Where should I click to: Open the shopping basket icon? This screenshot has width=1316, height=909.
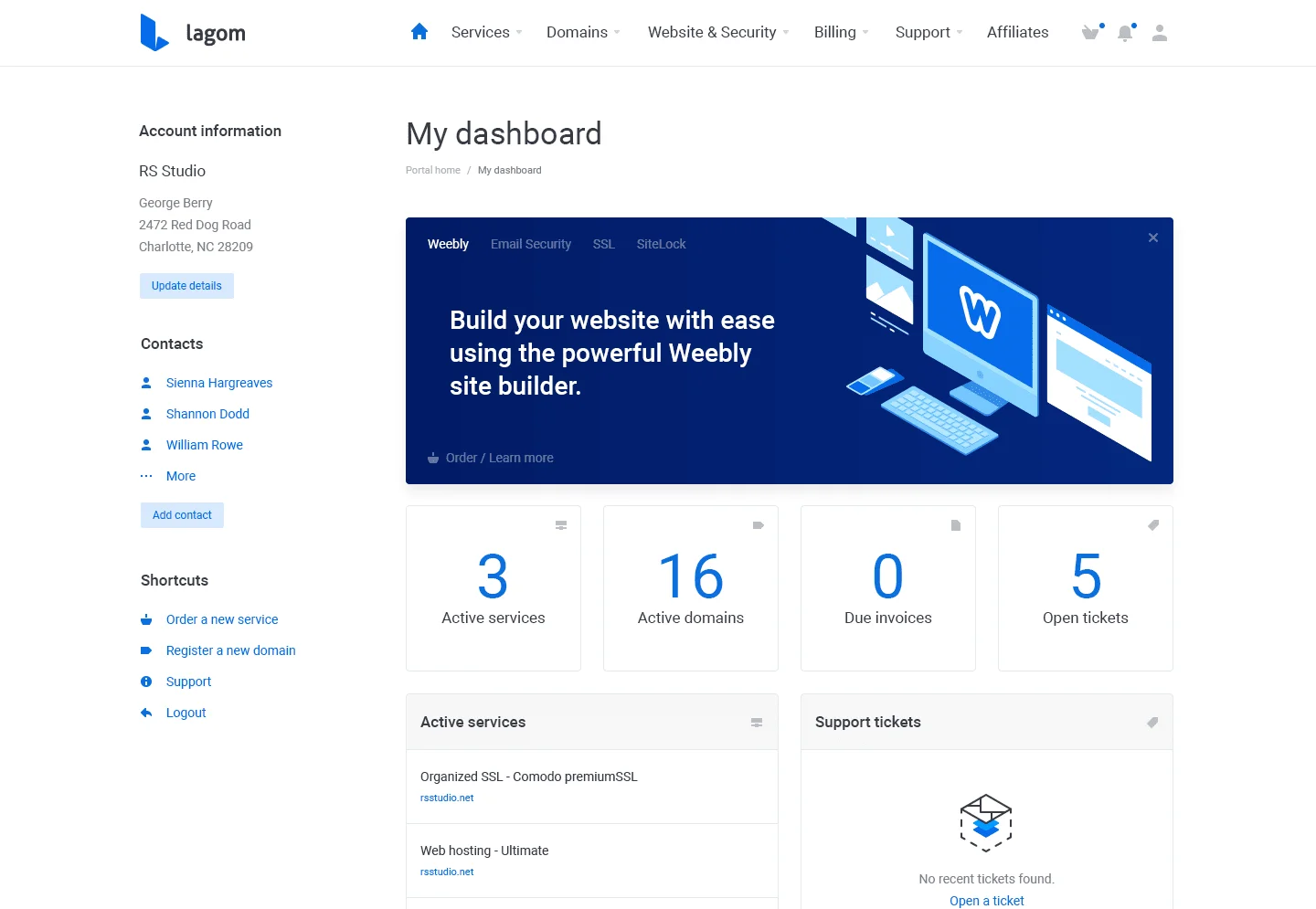point(1090,33)
